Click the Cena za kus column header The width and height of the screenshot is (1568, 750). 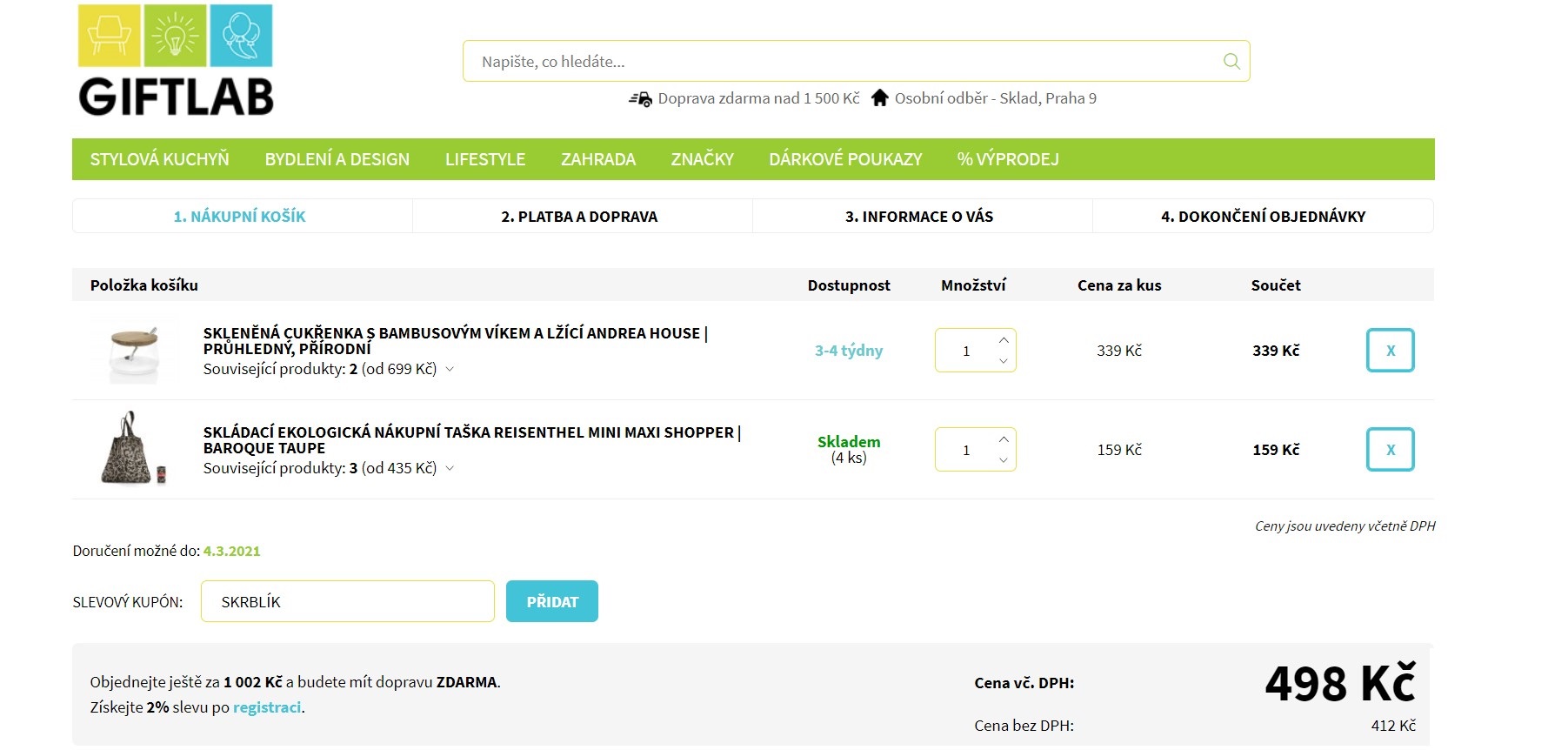[x=1119, y=285]
